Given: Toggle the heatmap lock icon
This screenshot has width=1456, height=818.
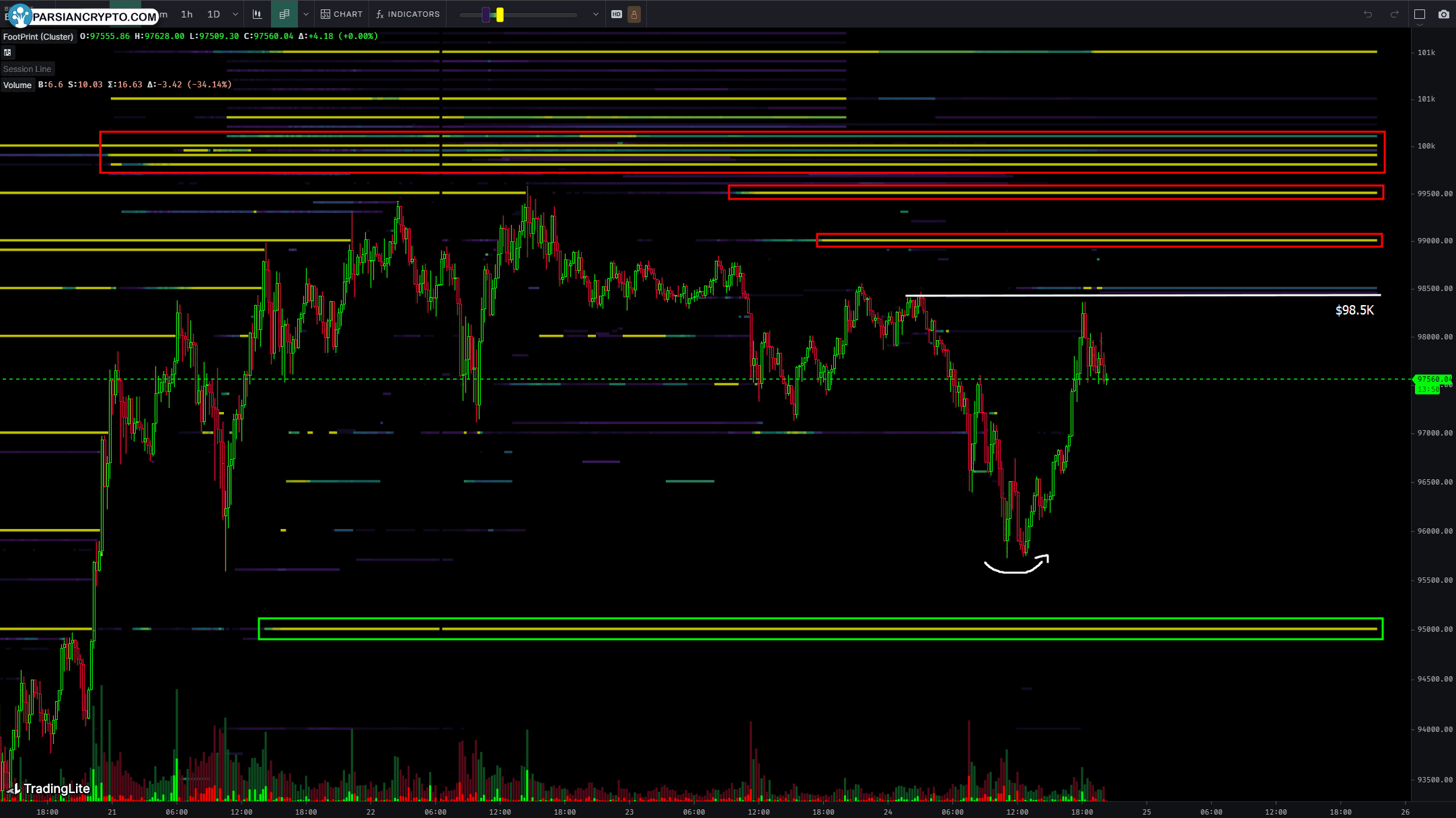Looking at the screenshot, I should [x=634, y=14].
